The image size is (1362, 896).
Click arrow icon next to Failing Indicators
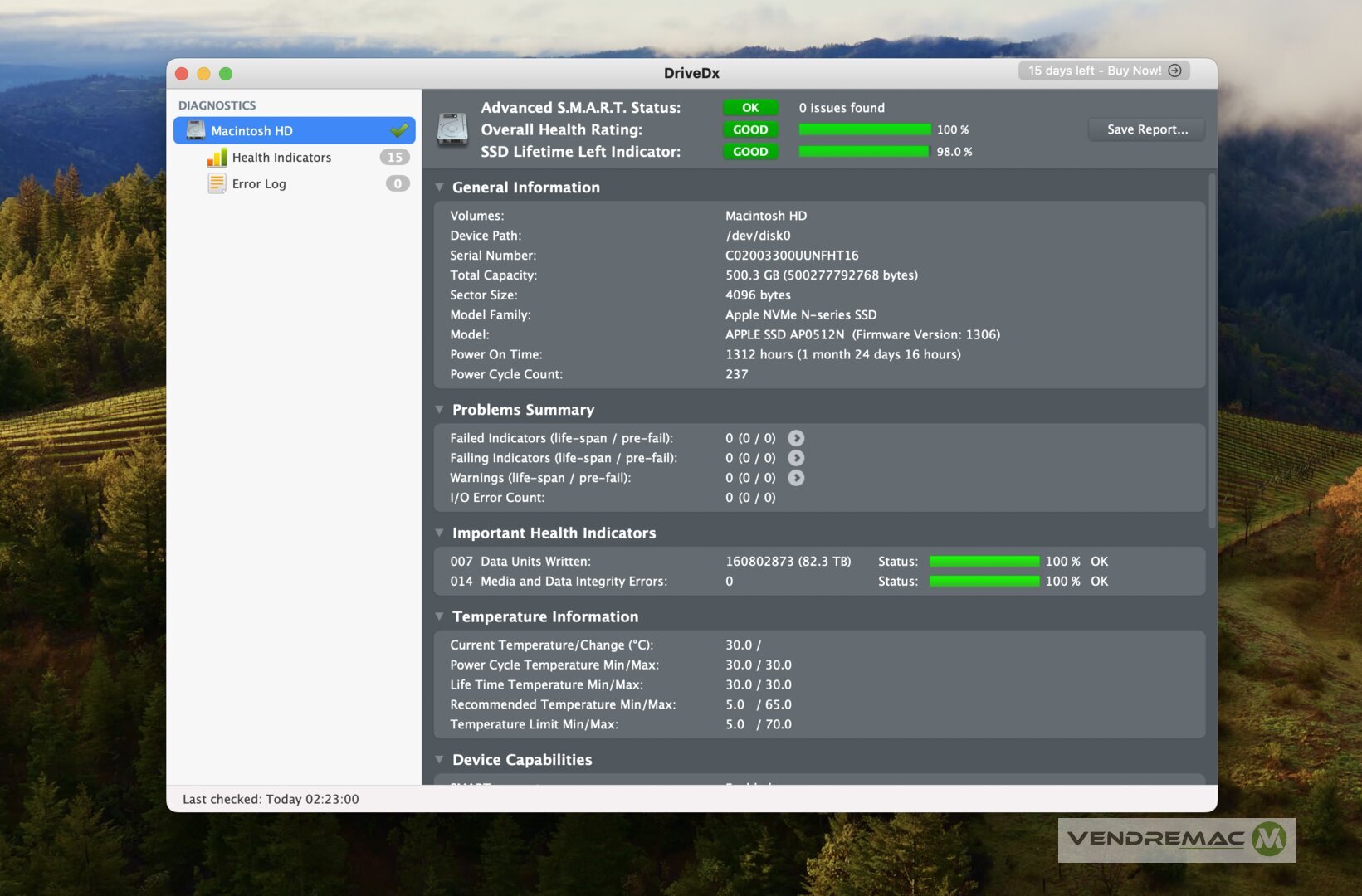pyautogui.click(x=796, y=458)
